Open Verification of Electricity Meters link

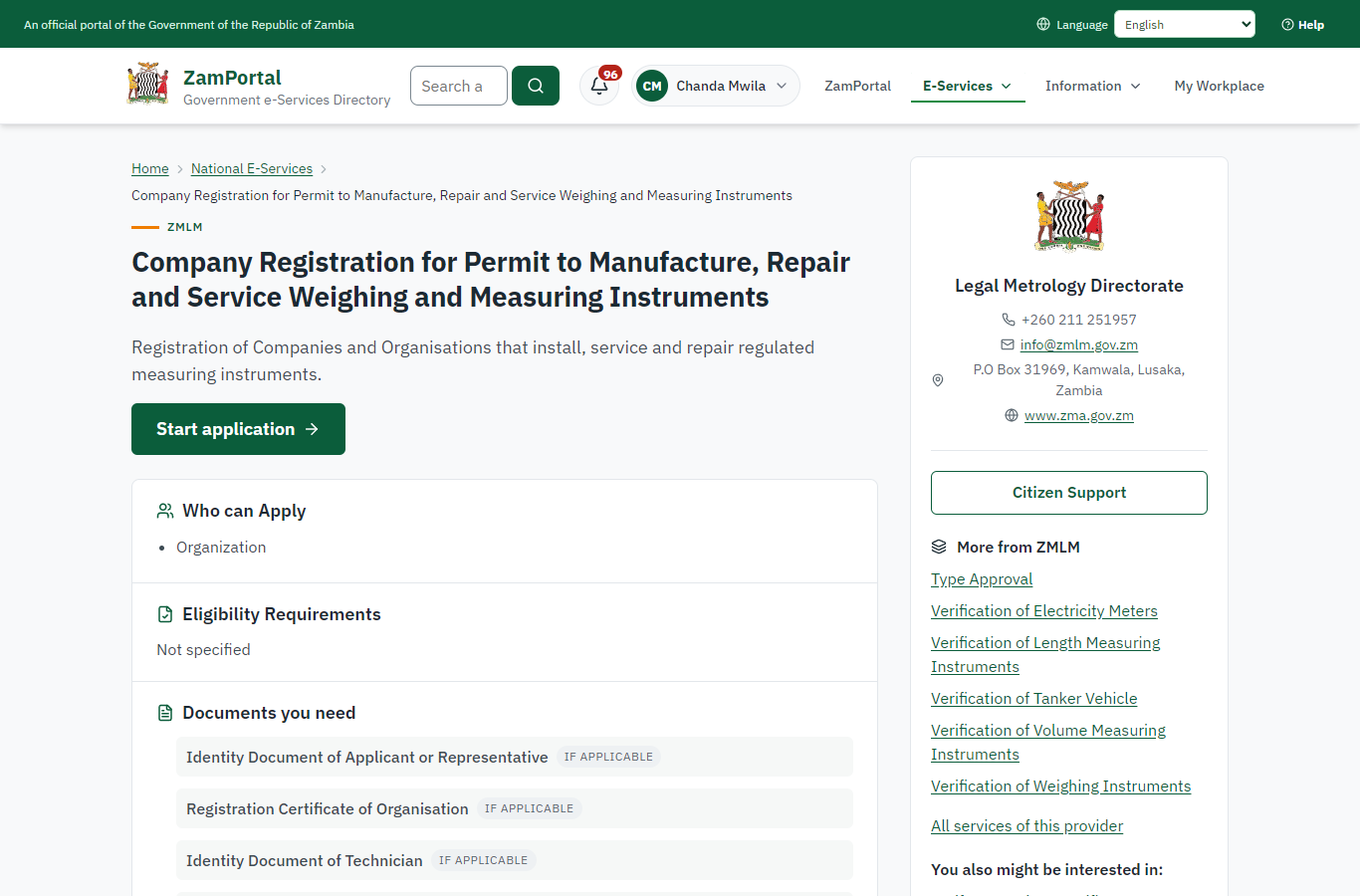(x=1044, y=611)
